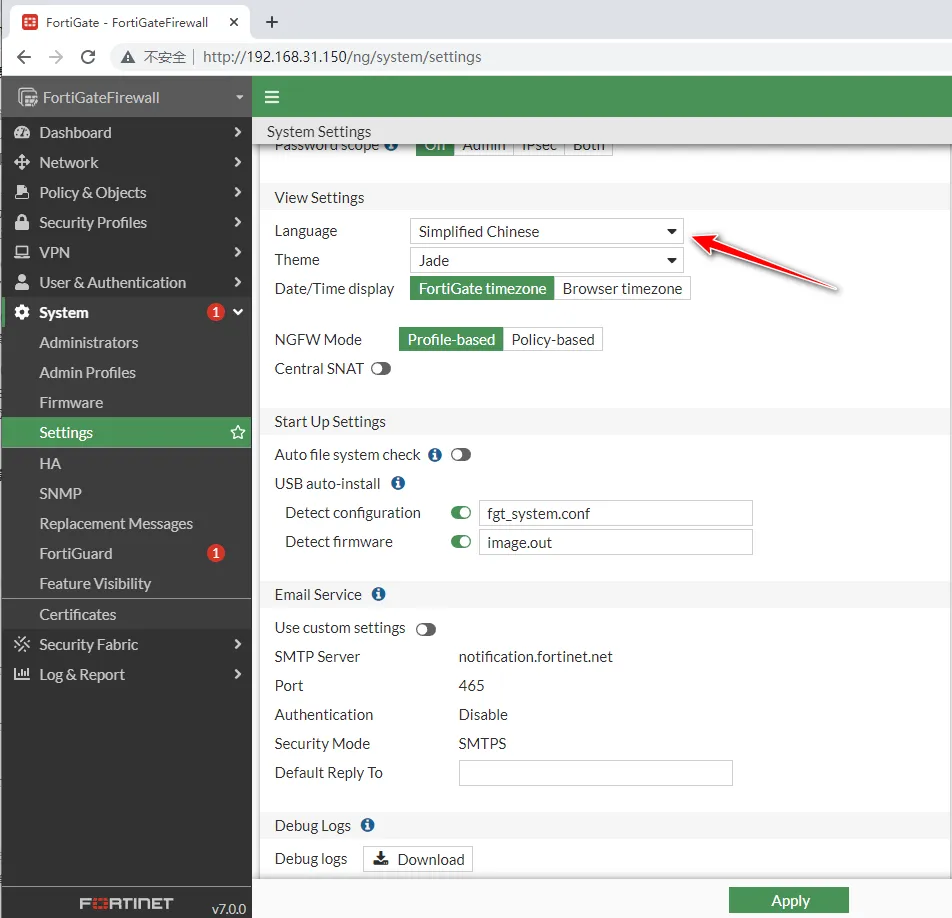
Task: Expand the Policy & Objects menu chevron
Action: coord(237,192)
